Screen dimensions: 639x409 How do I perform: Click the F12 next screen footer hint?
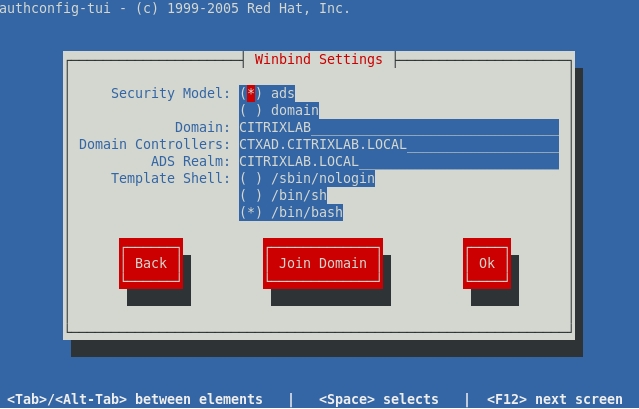coord(555,399)
